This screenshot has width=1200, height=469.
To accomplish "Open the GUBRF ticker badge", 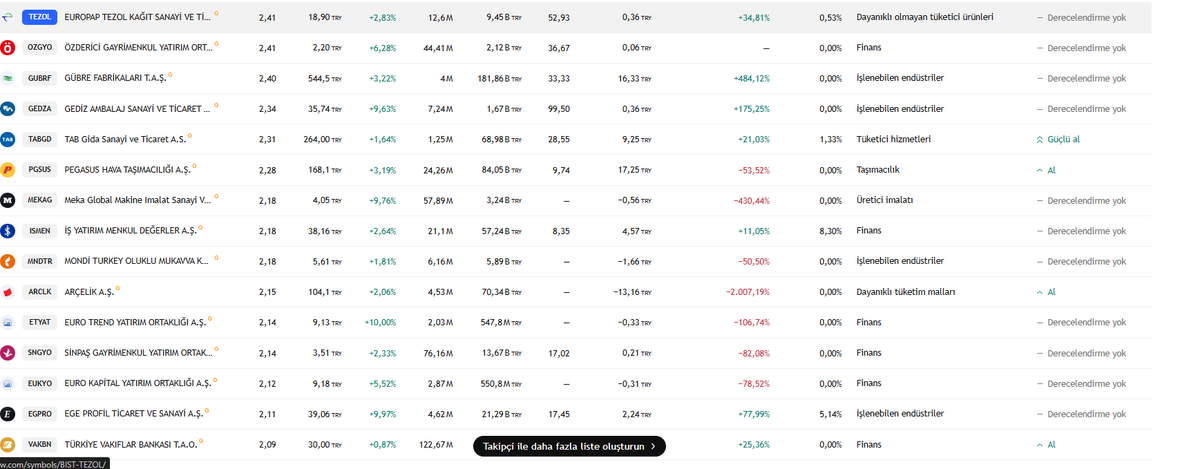I will pyautogui.click(x=40, y=78).
